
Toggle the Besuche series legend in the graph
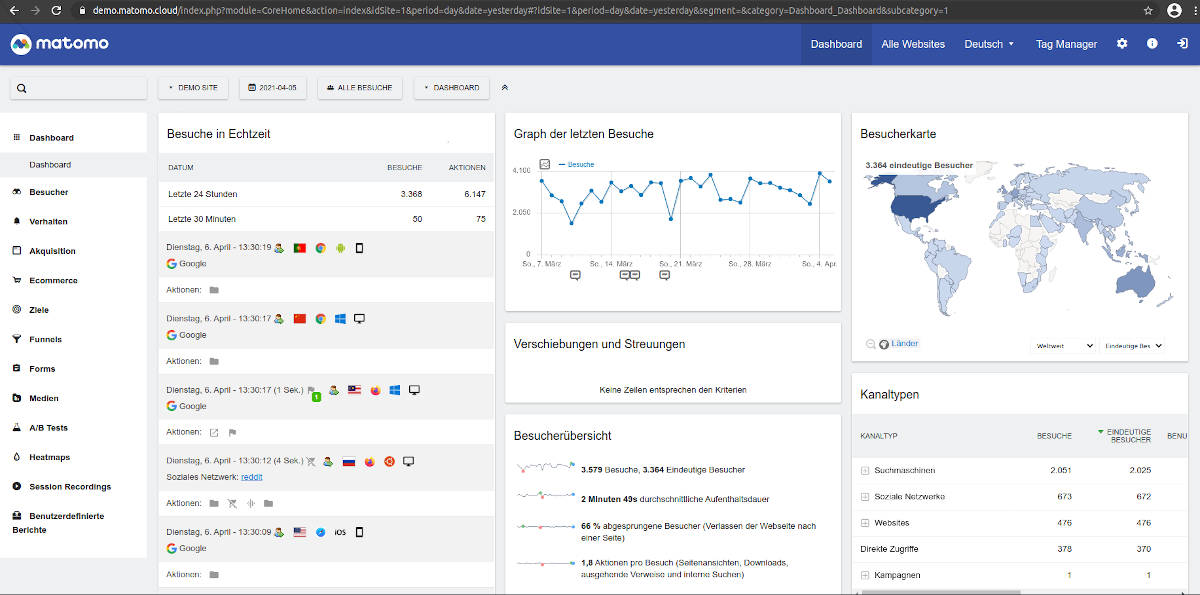(x=576, y=164)
